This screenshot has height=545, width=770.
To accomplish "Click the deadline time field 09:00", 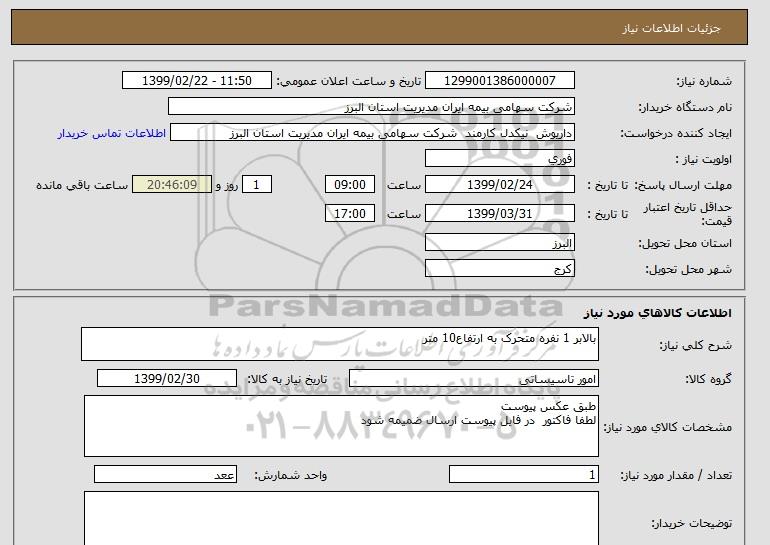I will point(350,185).
